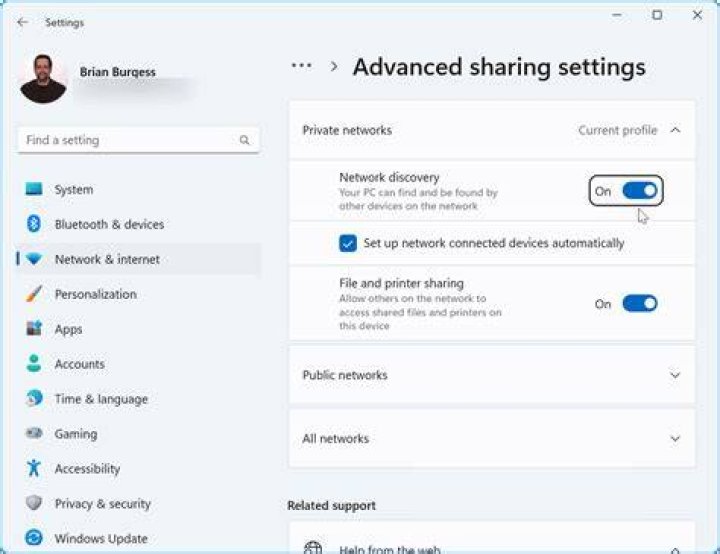Open Brian Burgess profile picture
This screenshot has height=554, width=720.
point(43,78)
